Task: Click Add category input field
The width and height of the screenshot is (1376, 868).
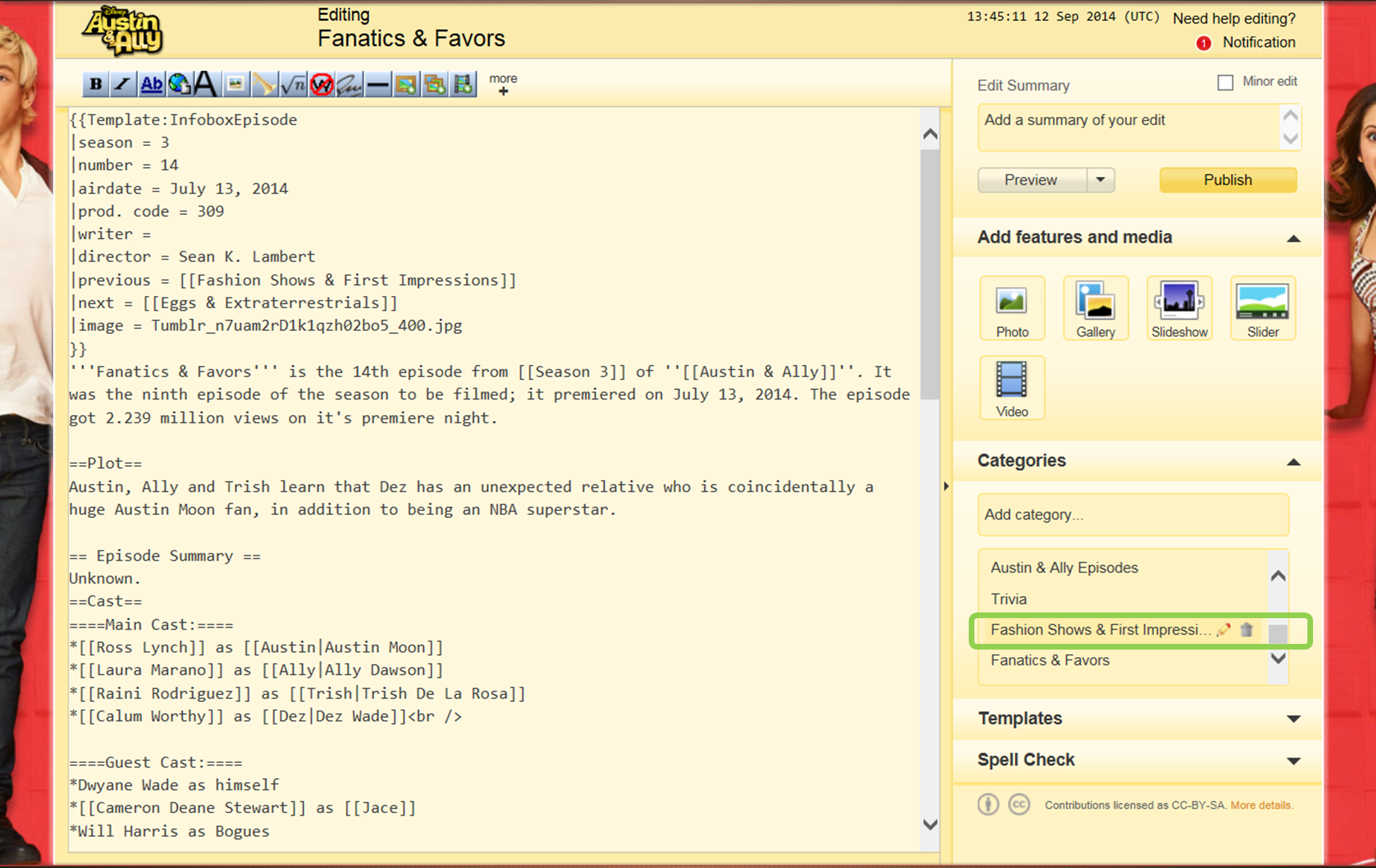Action: pos(1133,515)
